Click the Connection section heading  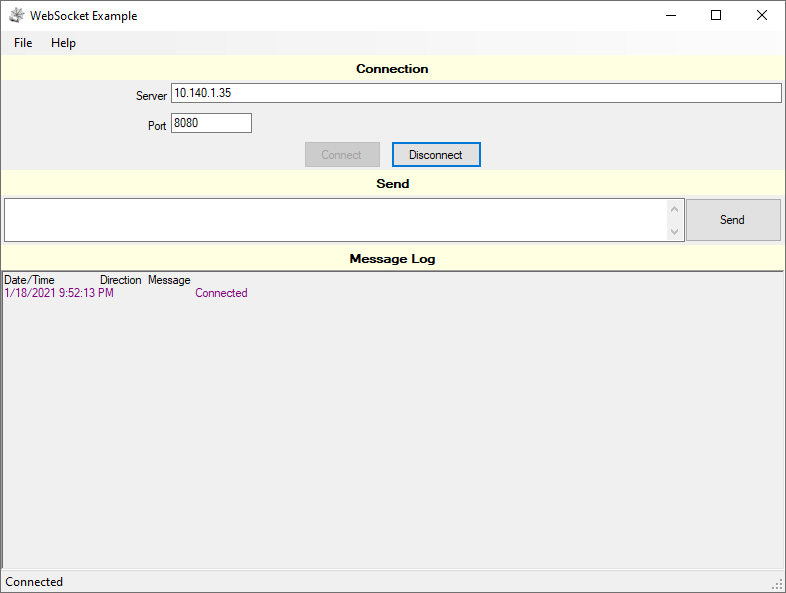click(x=392, y=69)
